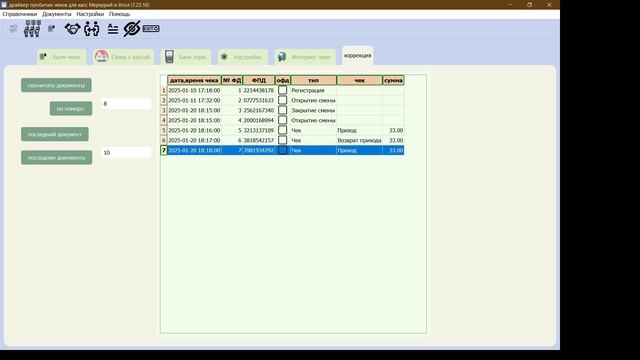Open the 'Справочники' menu

click(20, 14)
